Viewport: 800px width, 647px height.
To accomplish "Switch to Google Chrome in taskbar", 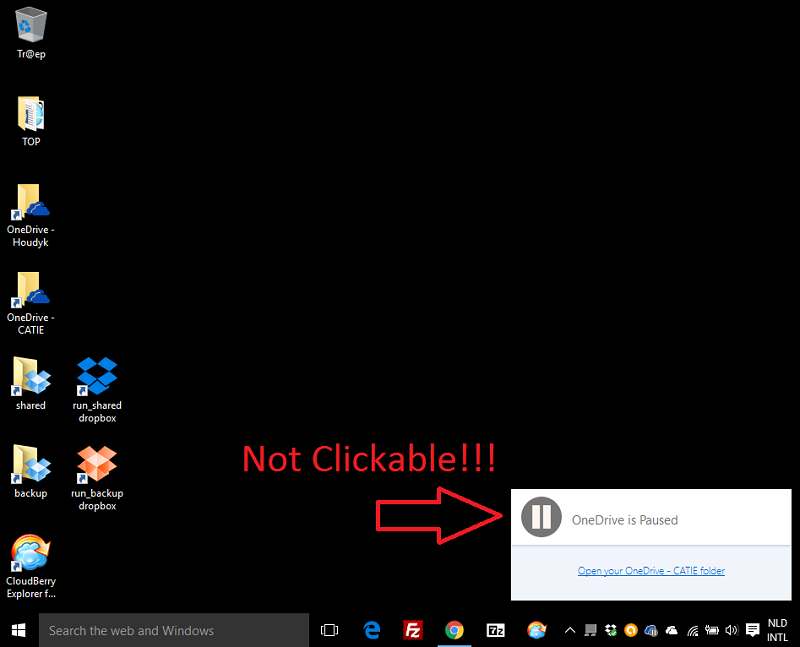I will point(454,630).
